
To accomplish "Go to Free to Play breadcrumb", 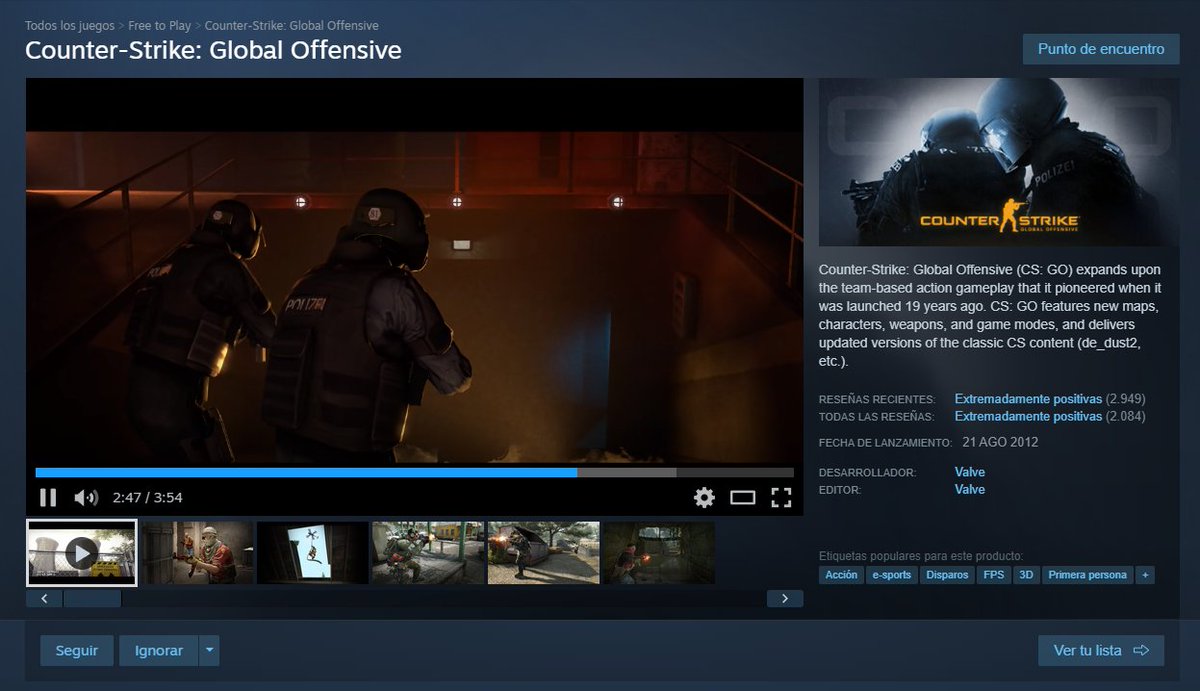I will [x=160, y=25].
